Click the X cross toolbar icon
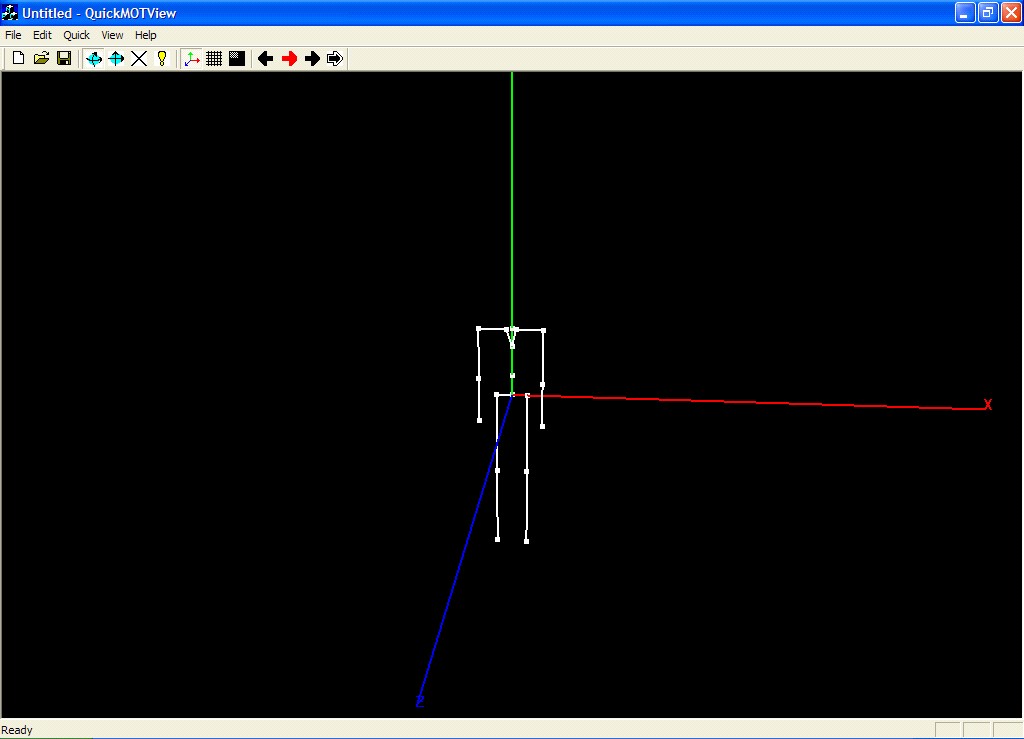The width and height of the screenshot is (1024, 739). coord(139,59)
